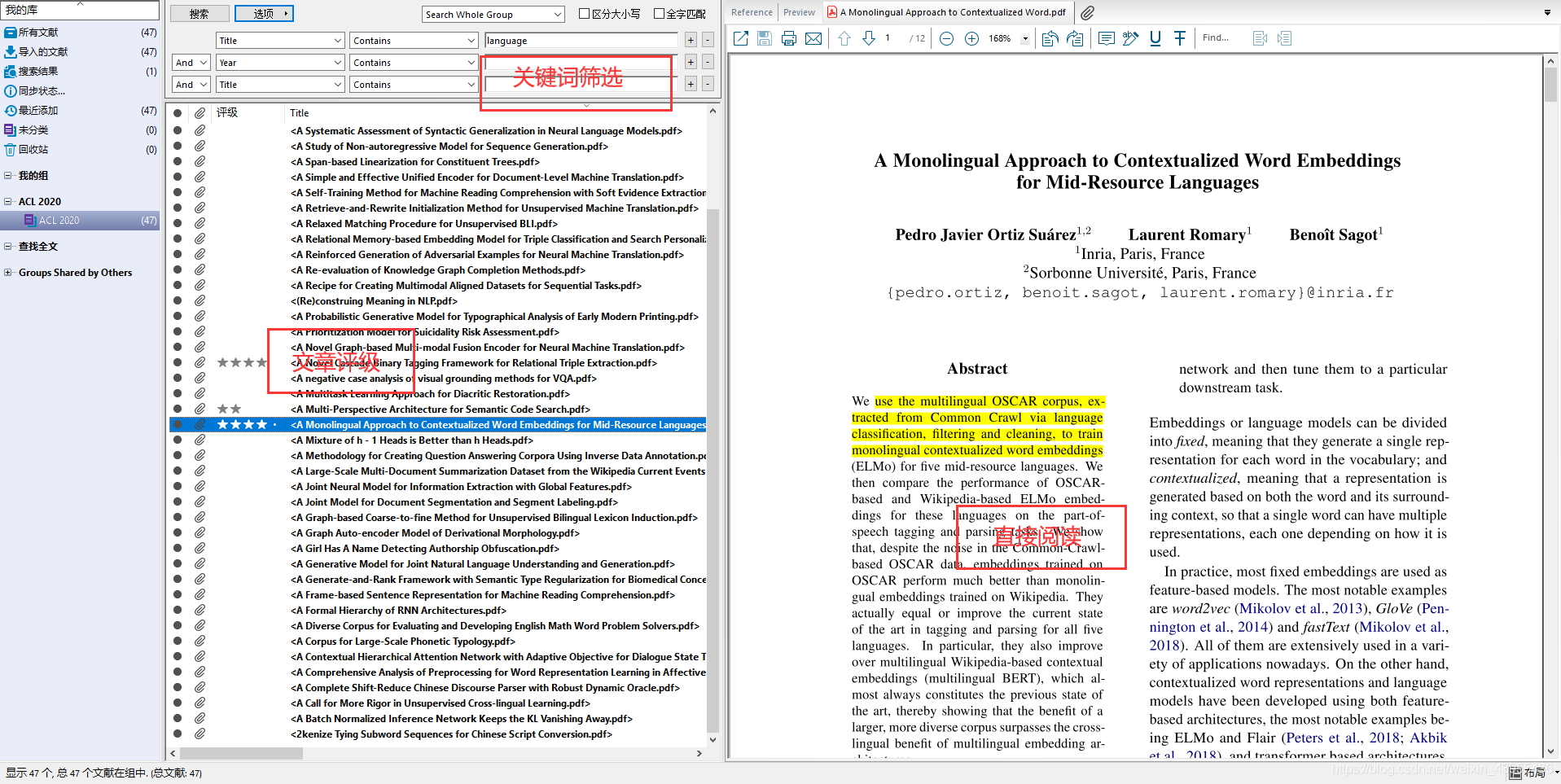Open 所有文献 all references group

pyautogui.click(x=38, y=33)
